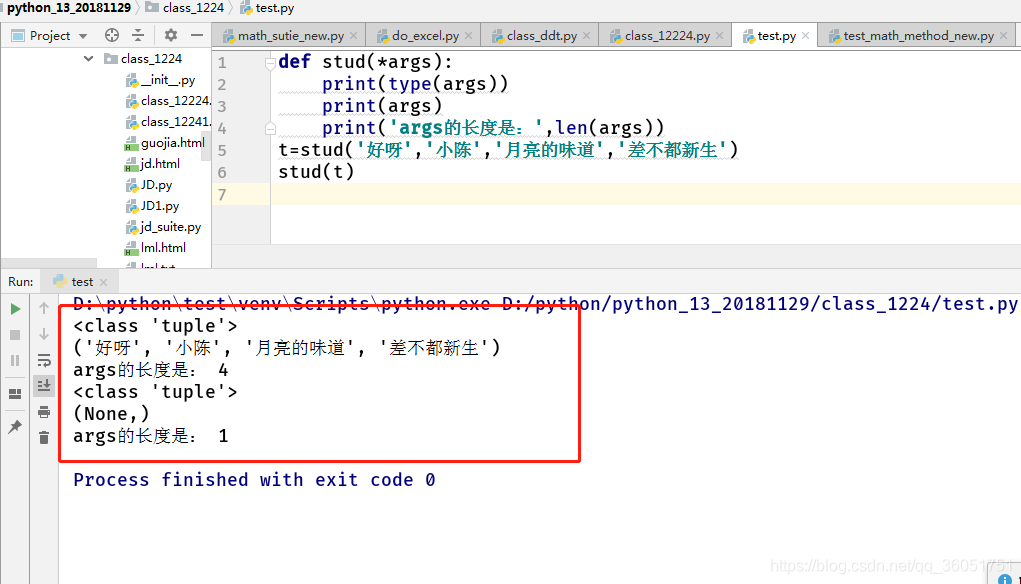Place cursor on empty line 7
The image size is (1021, 584).
tap(645, 194)
